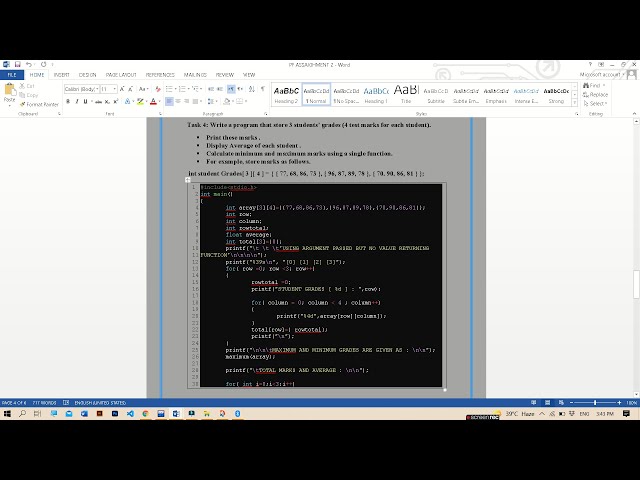
Task: Open Replace in the Editing group
Action: coord(596,95)
